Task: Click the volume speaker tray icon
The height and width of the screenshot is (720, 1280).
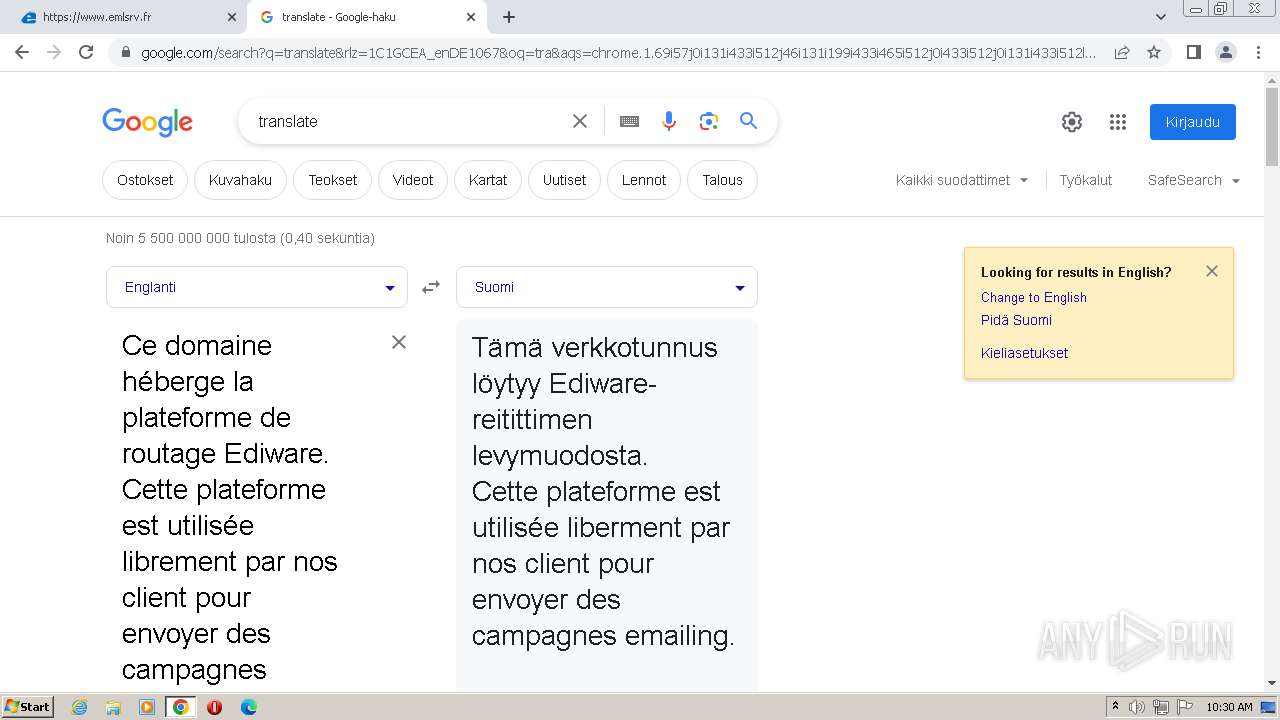Action: point(1137,707)
